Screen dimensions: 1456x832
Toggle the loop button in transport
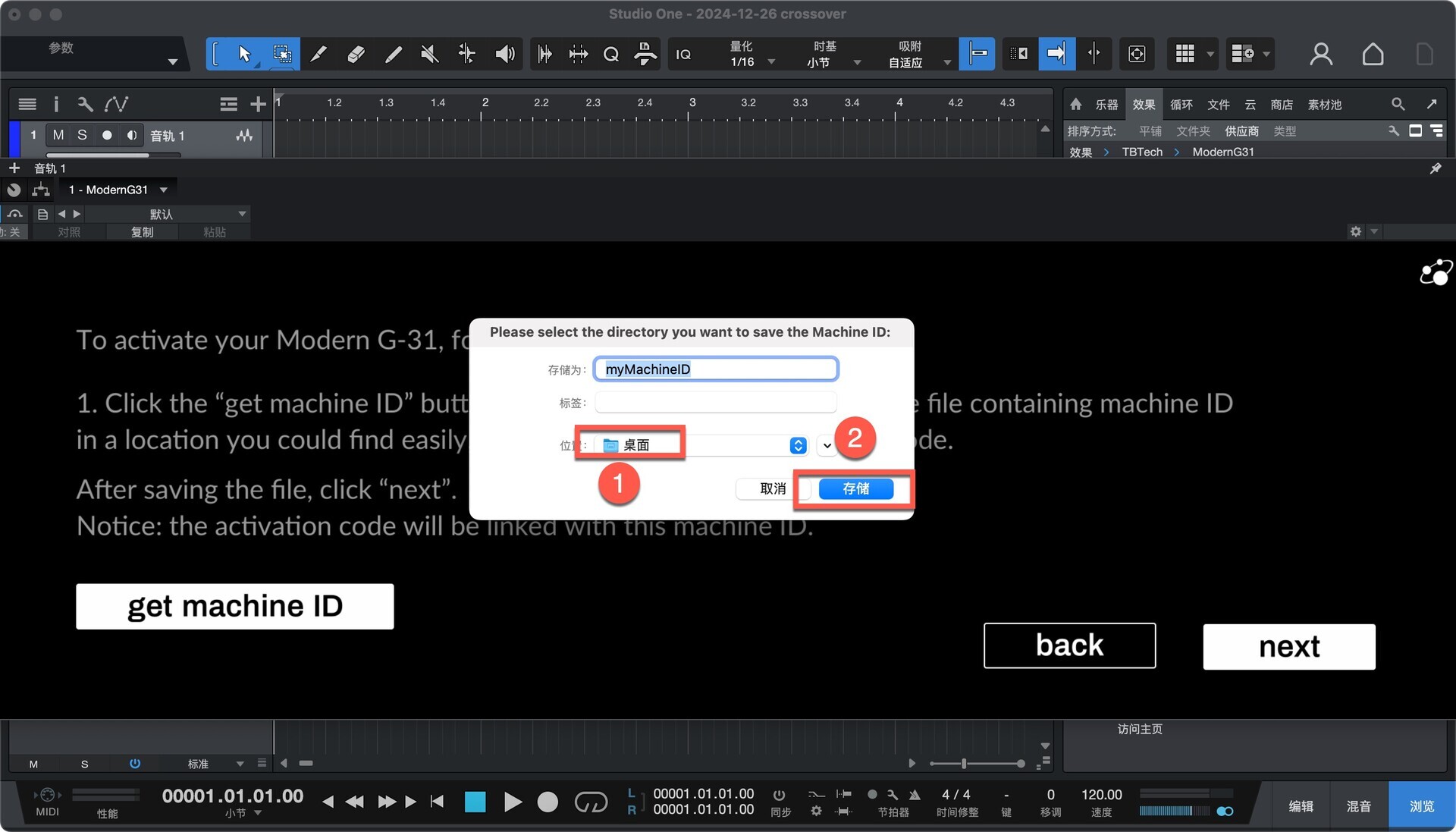click(591, 802)
